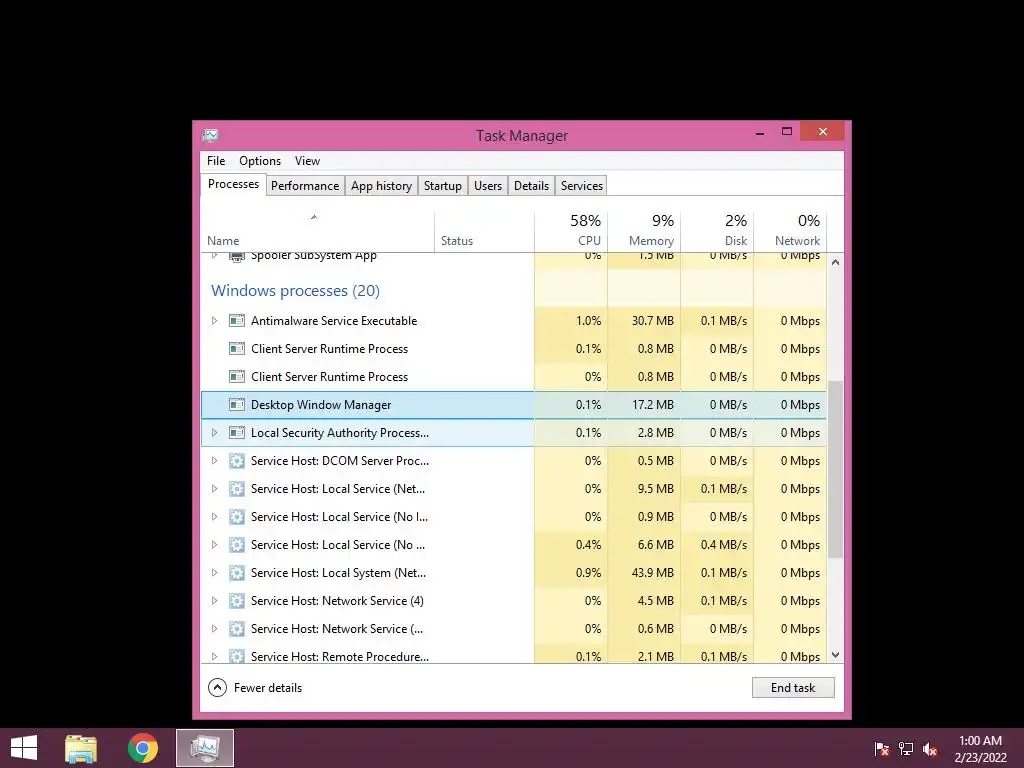Open the Windows Start button
The image size is (1024, 768).
(24, 748)
